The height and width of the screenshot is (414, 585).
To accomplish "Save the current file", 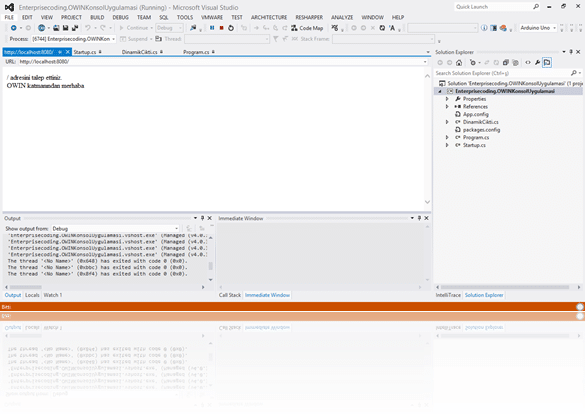I will click(66, 28).
